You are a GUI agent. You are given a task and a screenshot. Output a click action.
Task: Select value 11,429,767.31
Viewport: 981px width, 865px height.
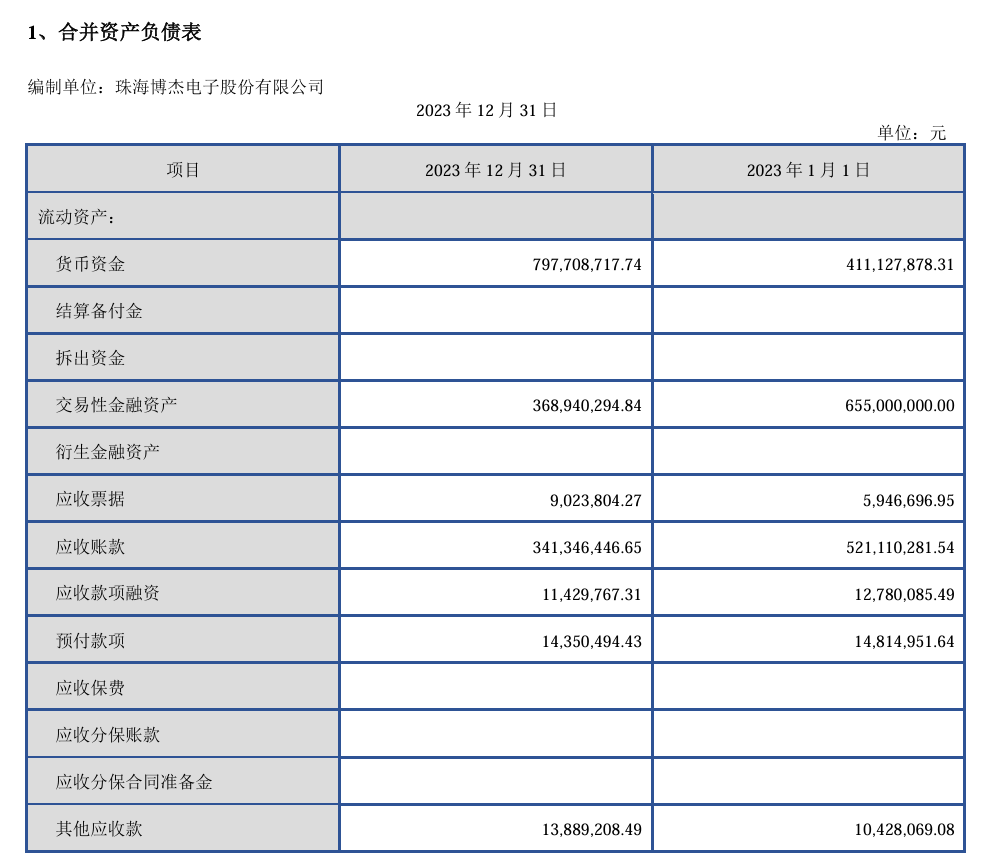click(x=592, y=594)
